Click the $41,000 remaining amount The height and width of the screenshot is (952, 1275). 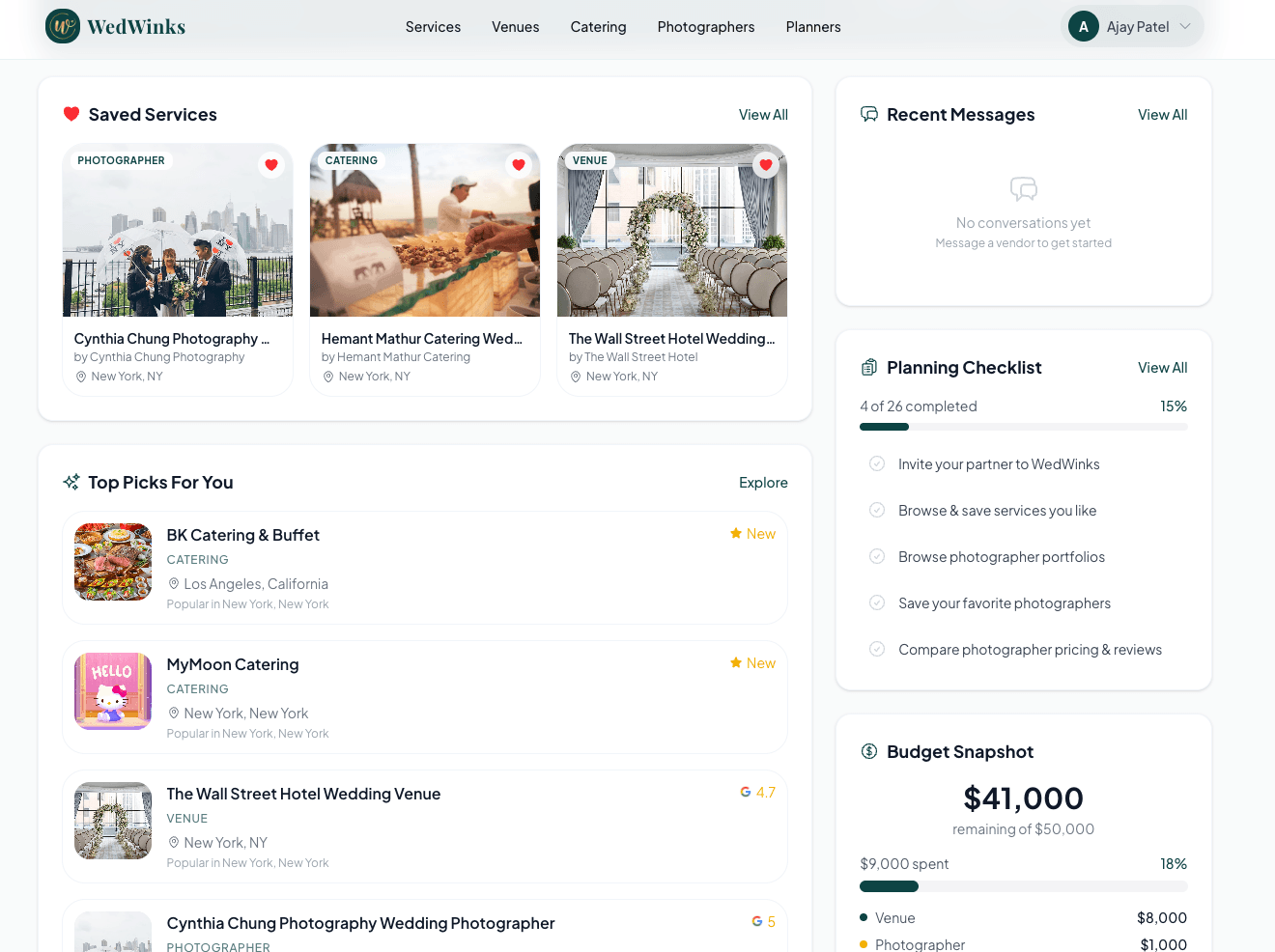click(x=1024, y=798)
